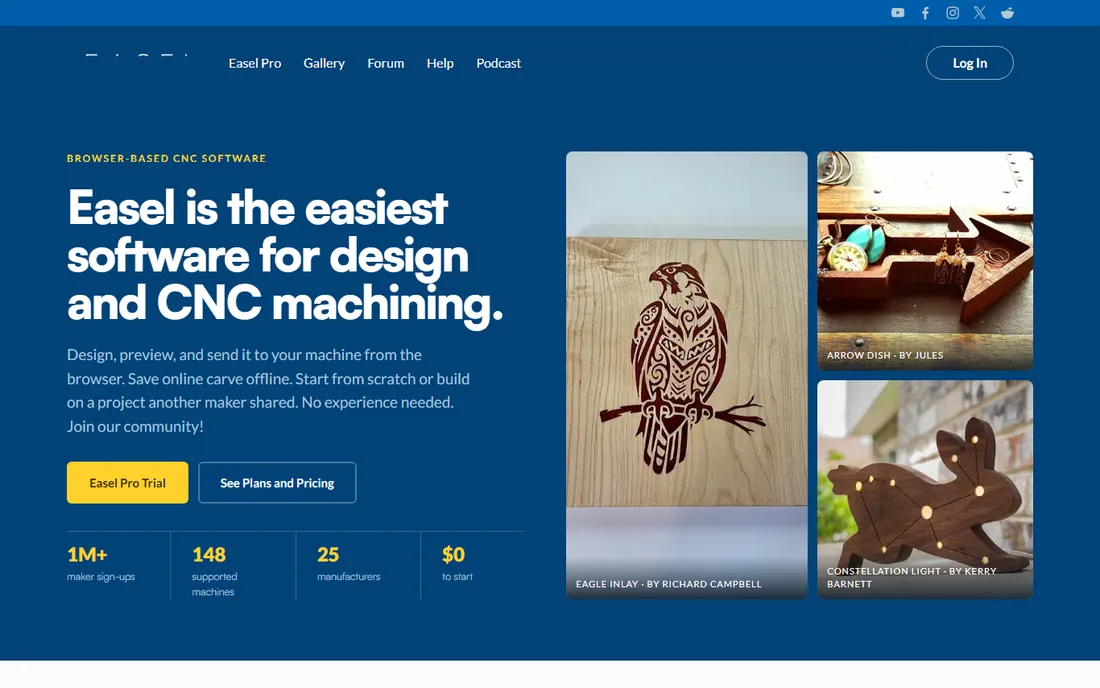Click the 'Easel is the easiest software' headline
Screen dimensions: 1100x688
[285, 255]
